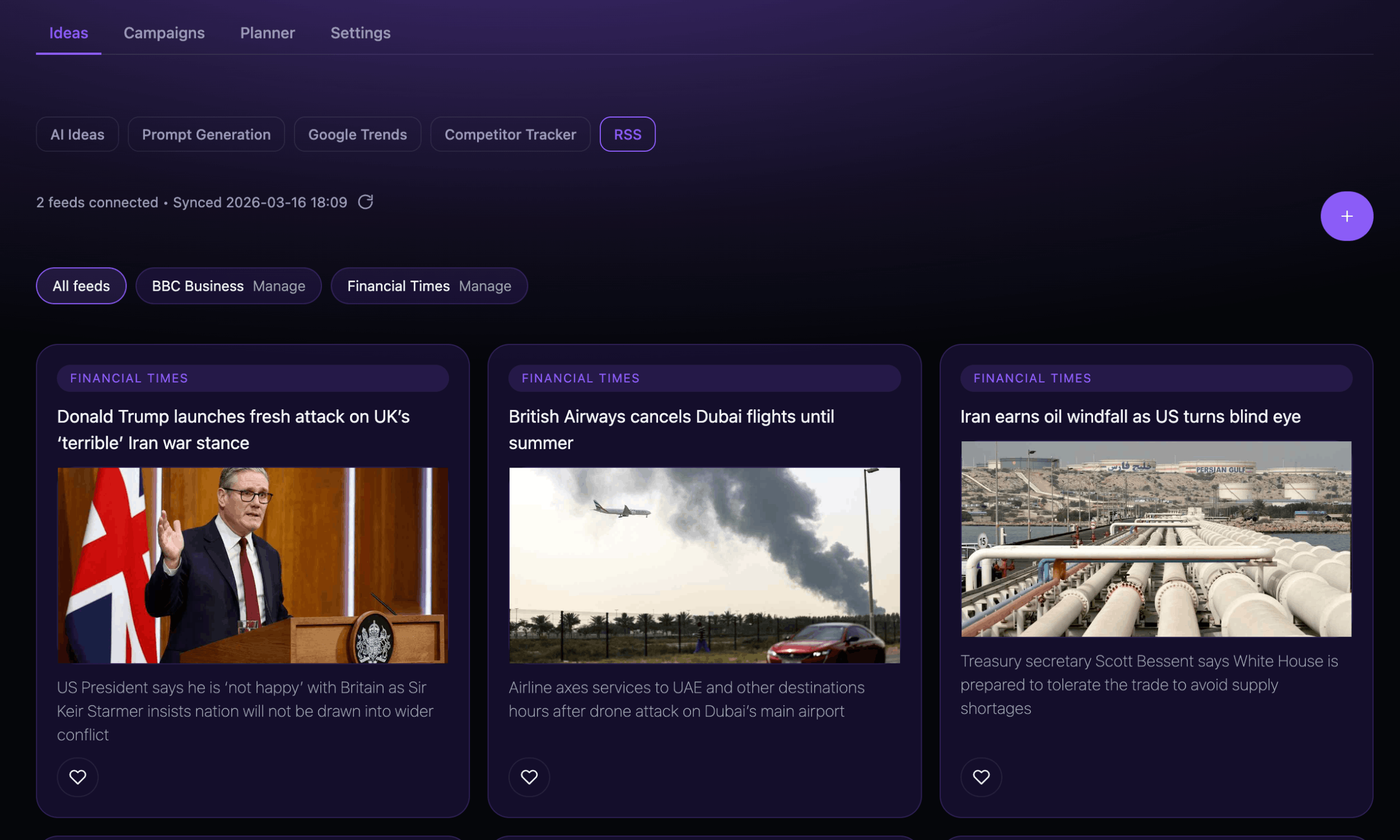Refresh feeds with the sync icon
The width and height of the screenshot is (1400, 840).
click(366, 202)
